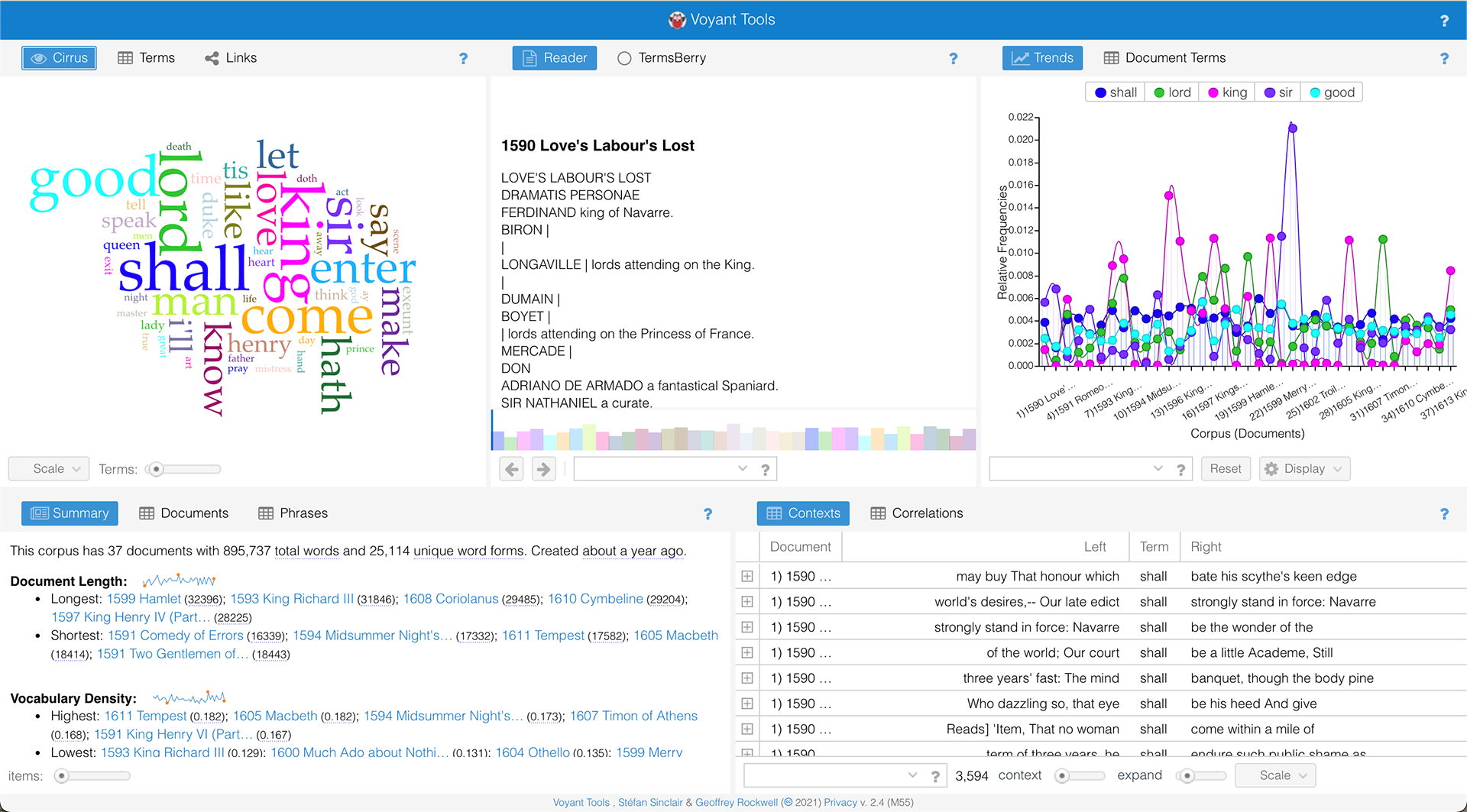Open the Phrases tab
The image size is (1467, 812).
(293, 513)
